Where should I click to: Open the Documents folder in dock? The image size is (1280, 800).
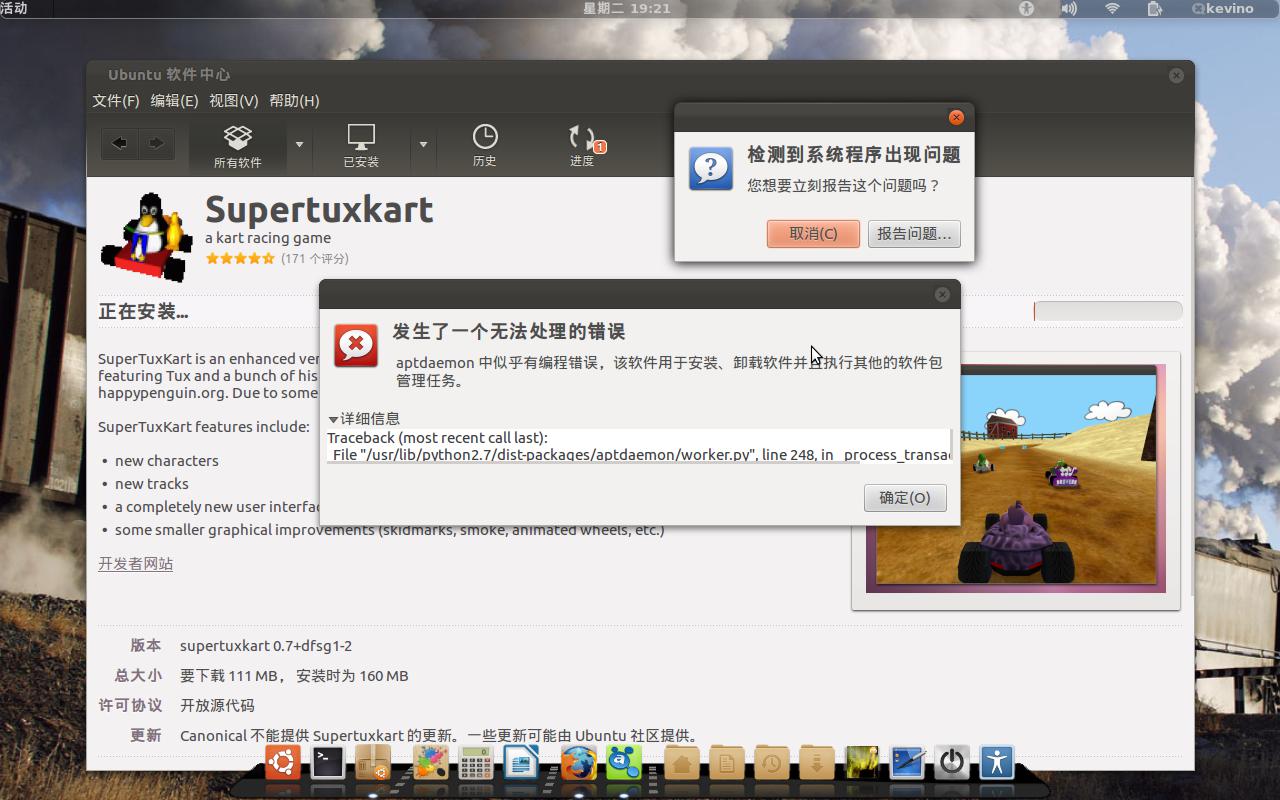[727, 763]
